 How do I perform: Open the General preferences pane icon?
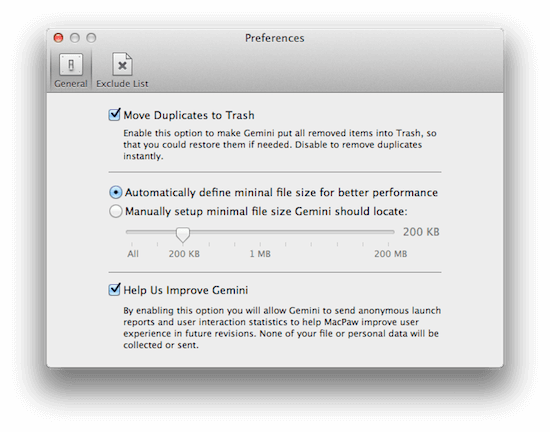coord(71,65)
